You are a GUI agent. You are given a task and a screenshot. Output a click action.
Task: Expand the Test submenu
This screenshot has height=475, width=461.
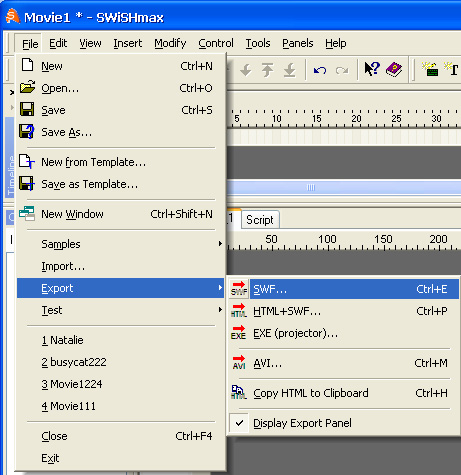click(120, 310)
